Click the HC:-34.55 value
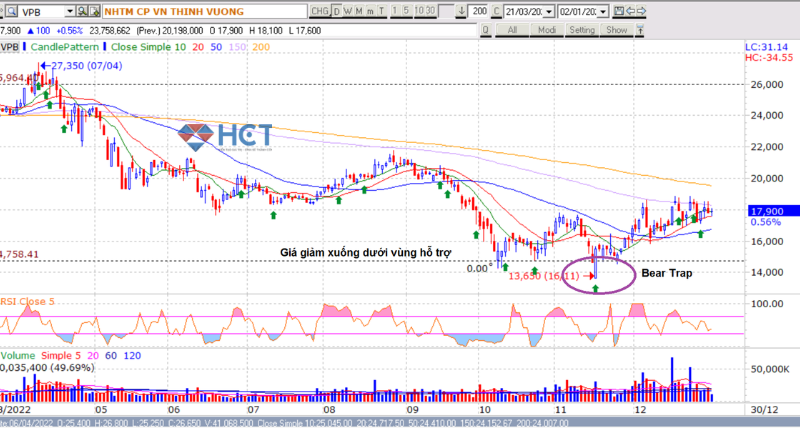The height and width of the screenshot is (428, 800). click(x=769, y=58)
